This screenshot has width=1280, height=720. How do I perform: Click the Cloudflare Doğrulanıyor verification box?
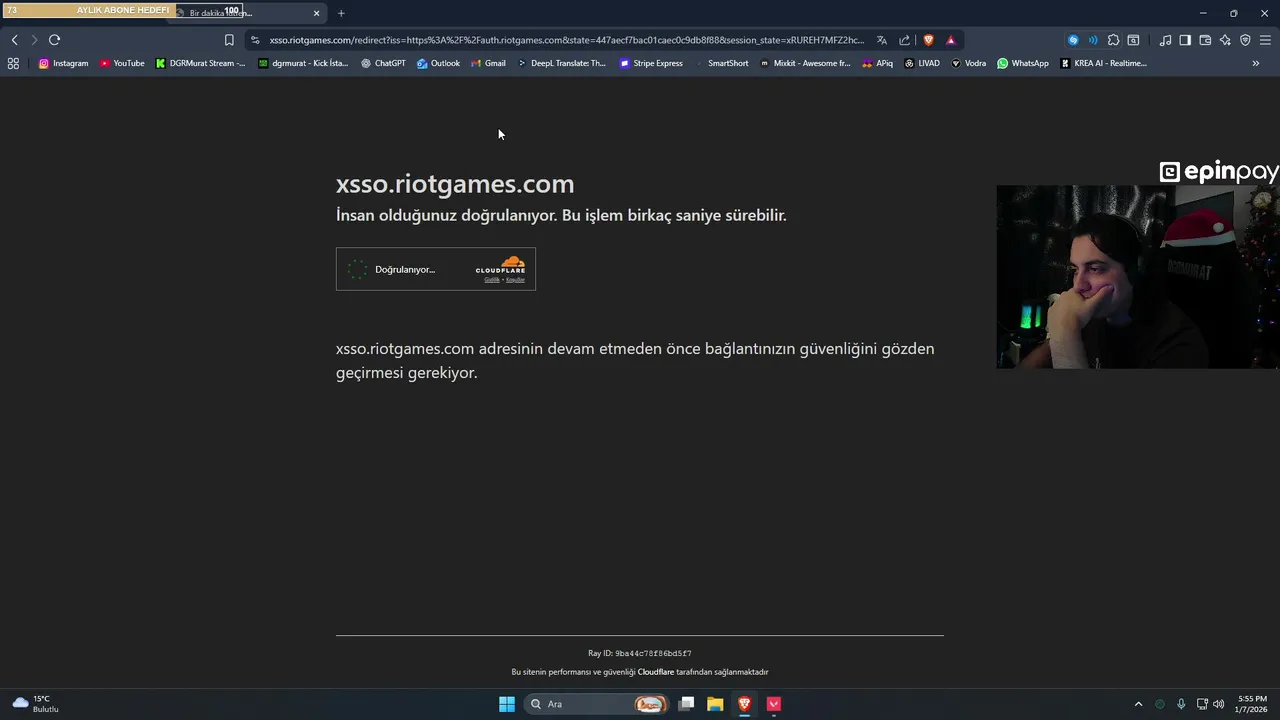click(x=436, y=269)
